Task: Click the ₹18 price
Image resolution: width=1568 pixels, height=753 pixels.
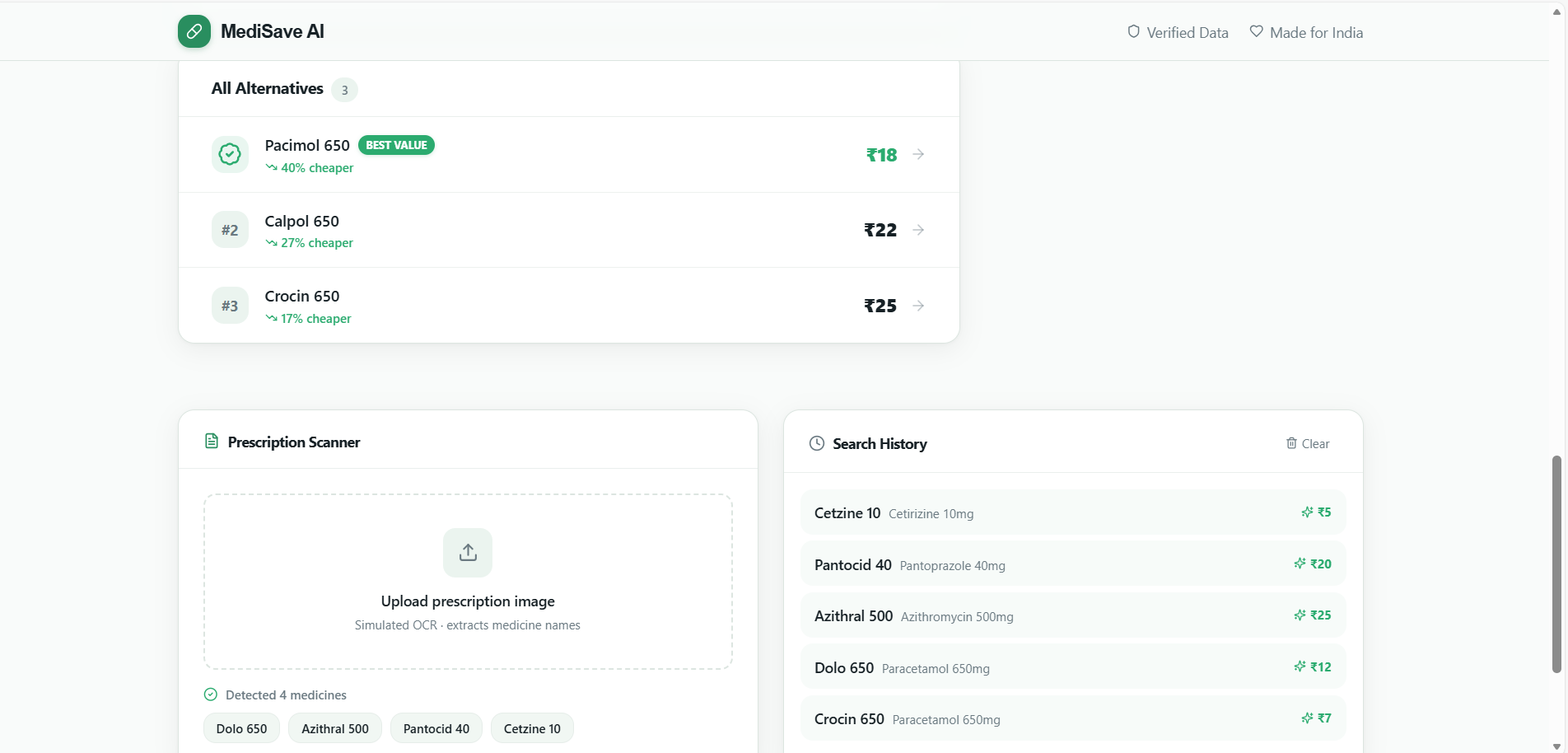Action: pos(881,155)
